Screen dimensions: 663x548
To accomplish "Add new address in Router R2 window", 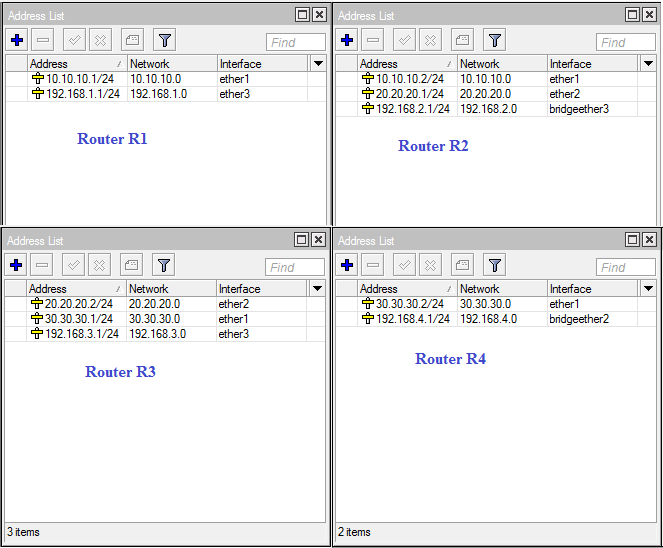I will pos(347,40).
